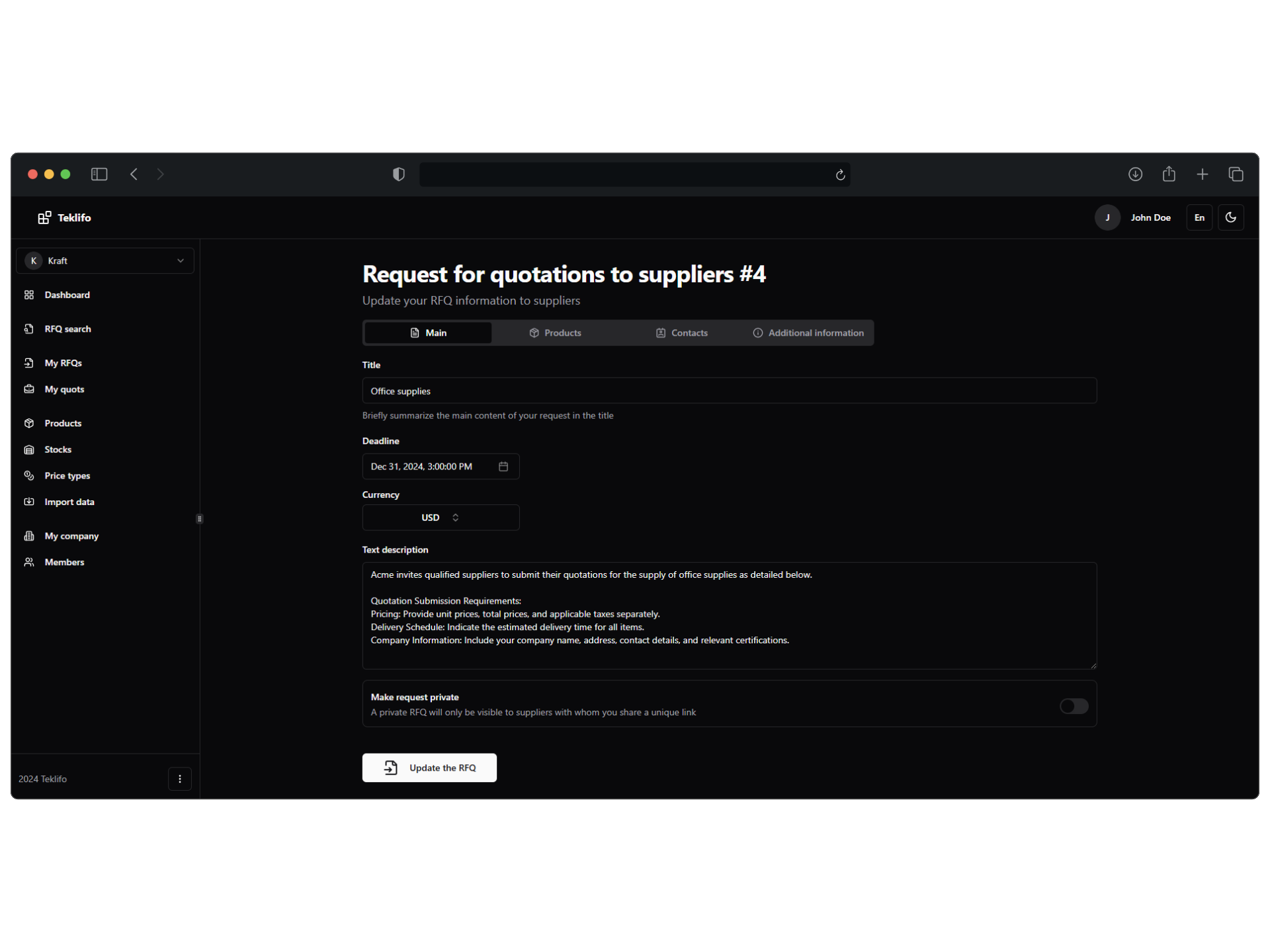Click the Title input field
The width and height of the screenshot is (1270, 952).
point(729,391)
